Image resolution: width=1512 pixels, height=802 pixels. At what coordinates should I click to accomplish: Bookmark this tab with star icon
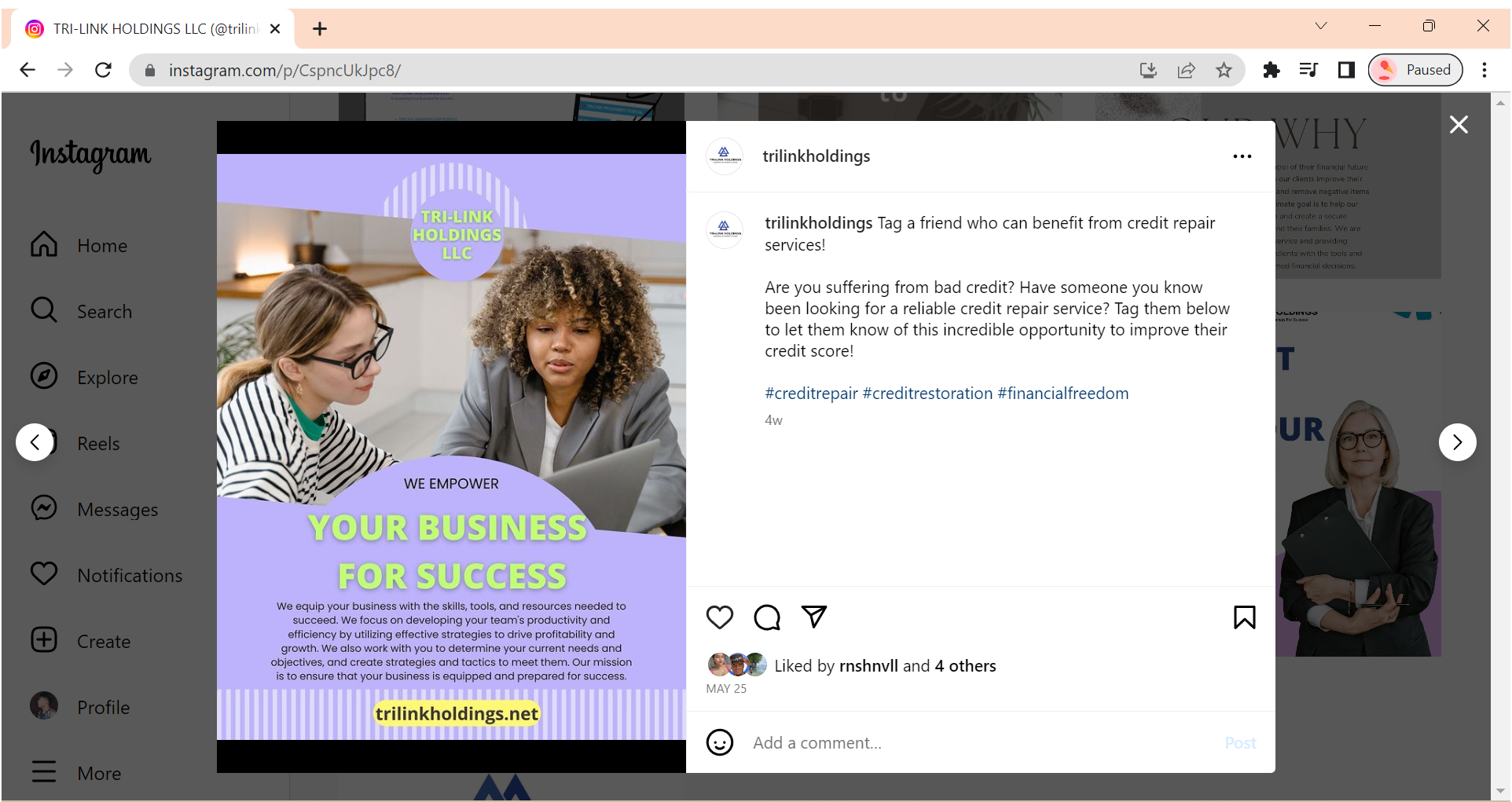tap(1224, 71)
